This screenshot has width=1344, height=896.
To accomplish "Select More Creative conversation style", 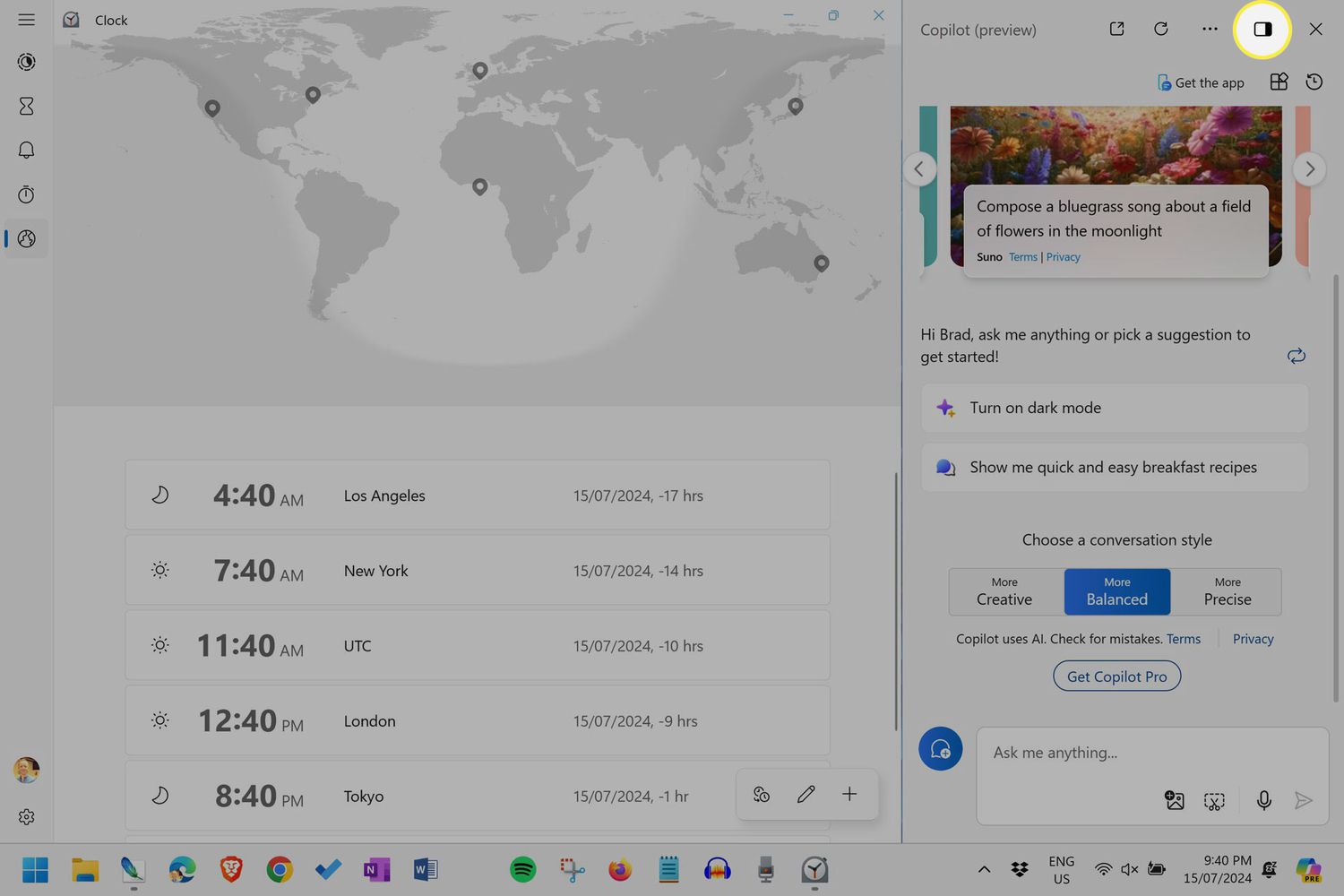I will 1004,591.
